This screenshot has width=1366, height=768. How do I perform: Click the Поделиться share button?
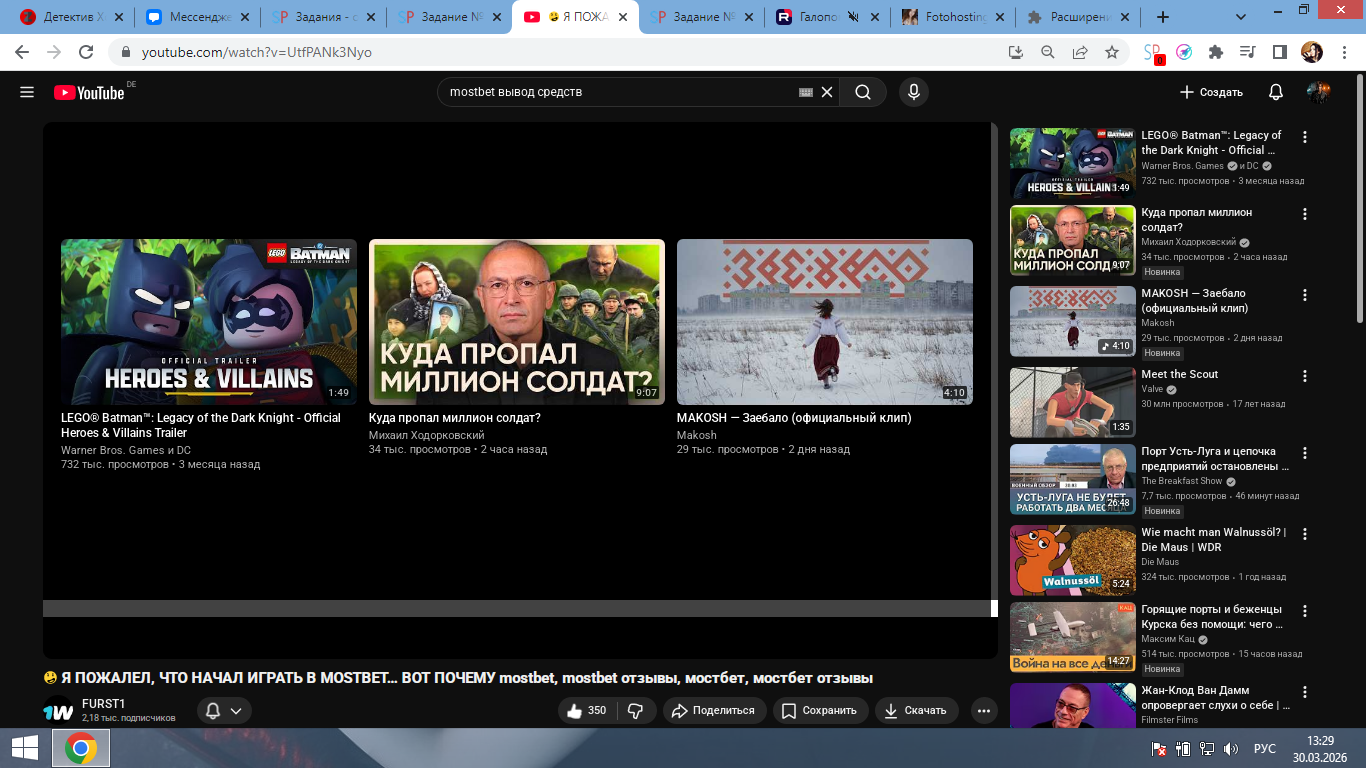click(x=712, y=710)
